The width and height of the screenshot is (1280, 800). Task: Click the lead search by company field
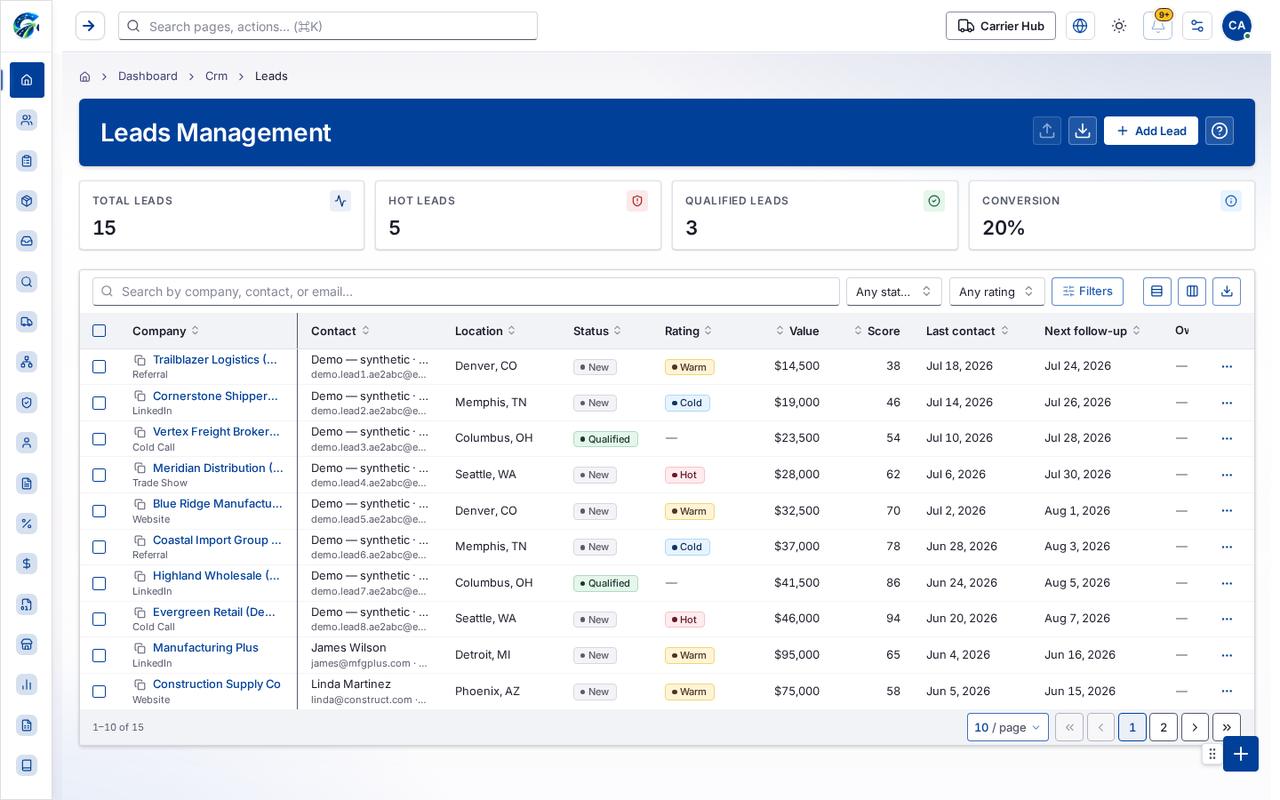click(x=466, y=292)
